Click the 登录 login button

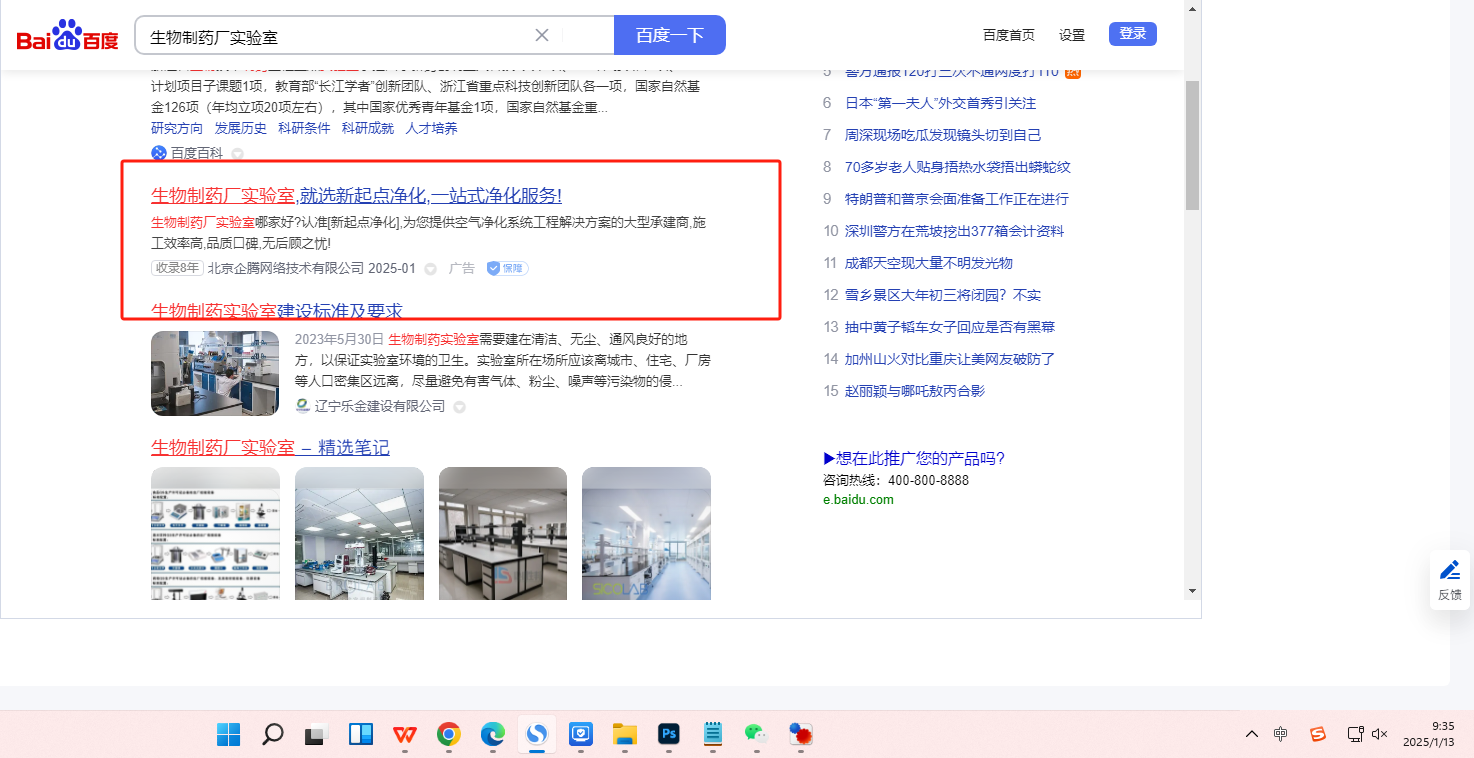tap(1133, 34)
